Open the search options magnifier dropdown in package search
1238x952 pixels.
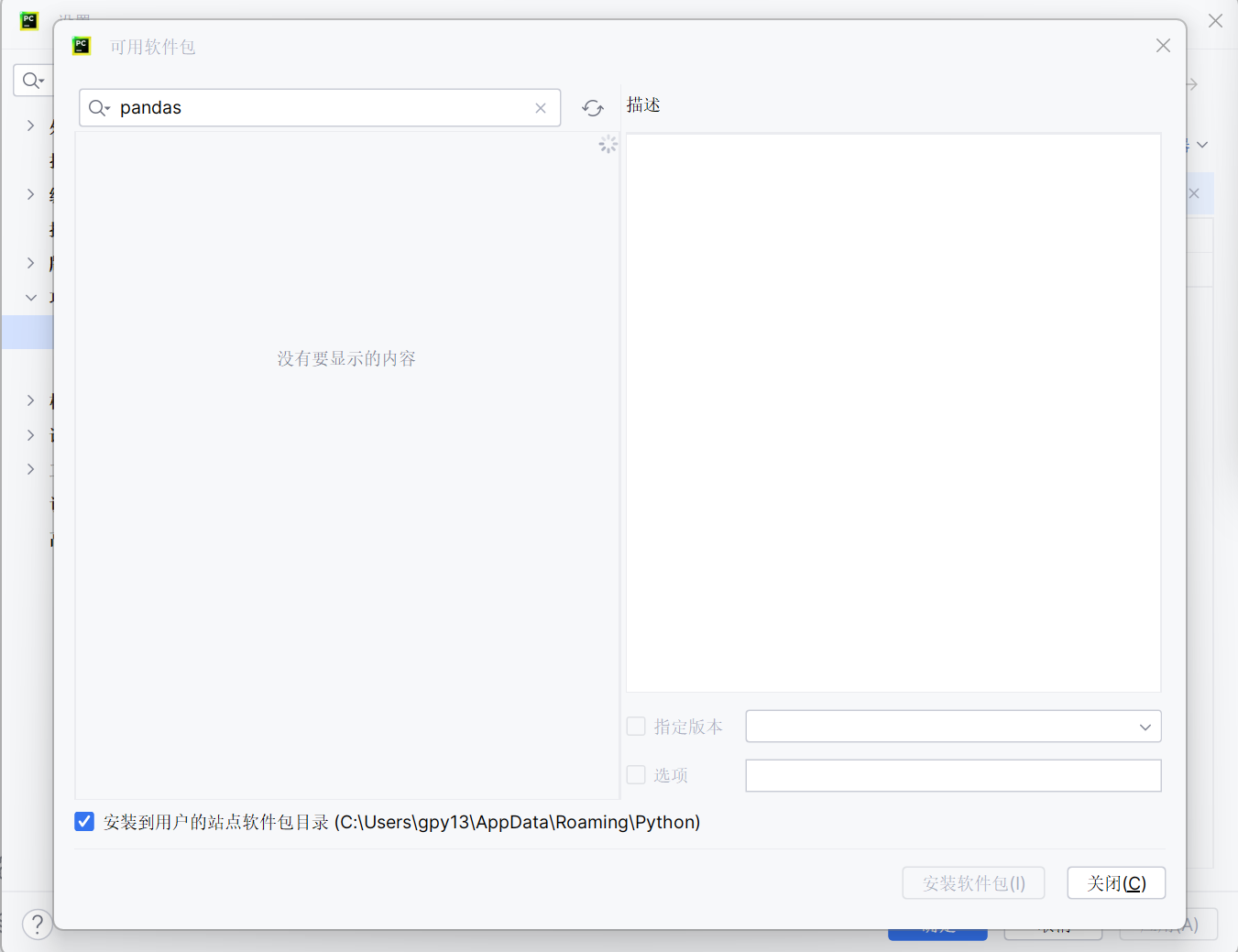(100, 107)
